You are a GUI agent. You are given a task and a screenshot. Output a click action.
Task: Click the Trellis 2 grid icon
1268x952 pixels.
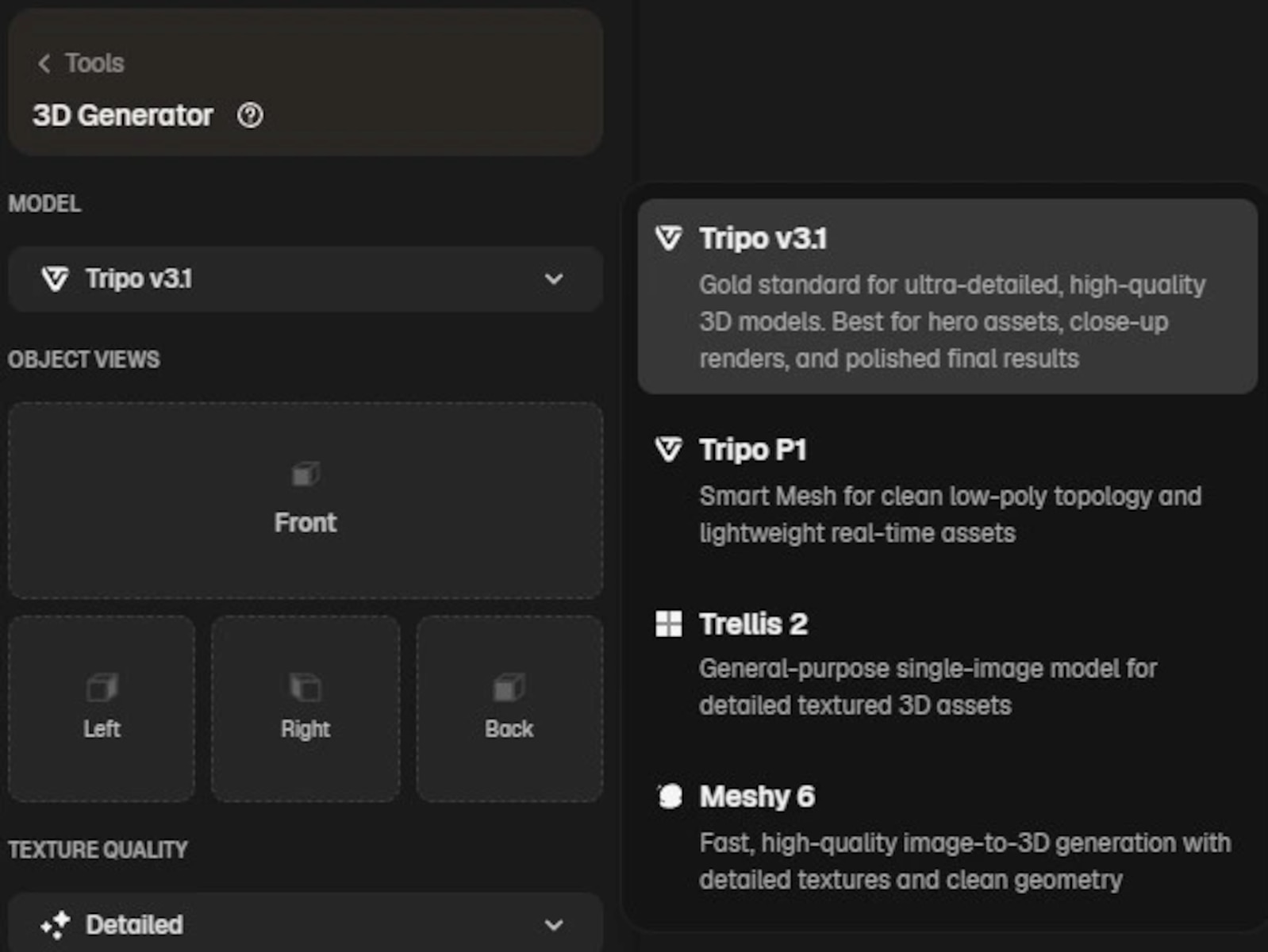(x=668, y=624)
